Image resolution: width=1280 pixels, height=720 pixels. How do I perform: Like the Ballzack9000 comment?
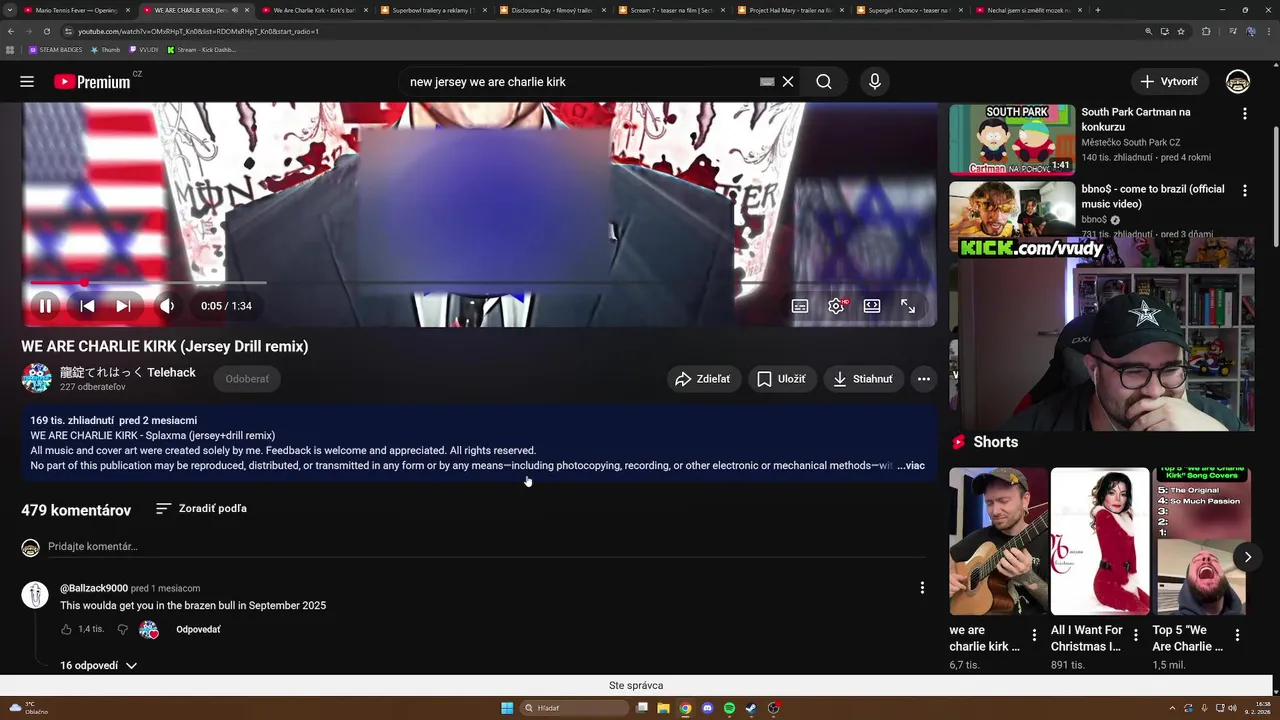[66, 629]
